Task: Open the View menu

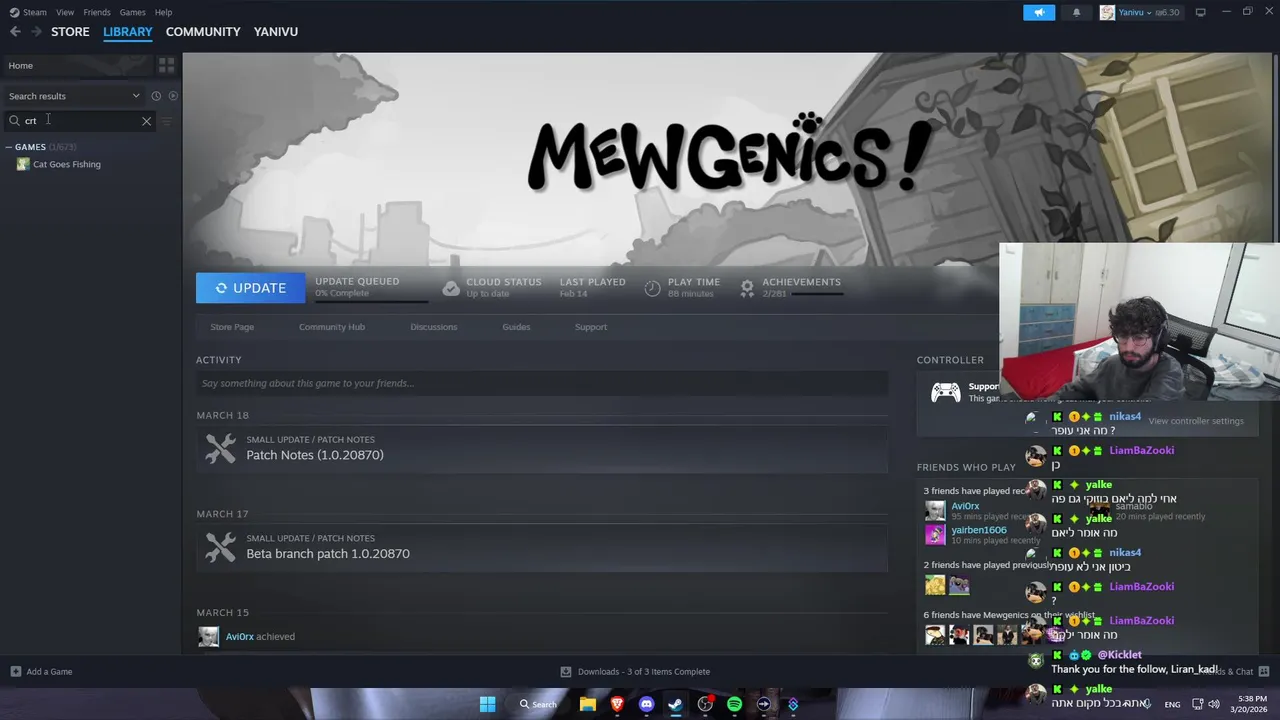Action: (65, 12)
